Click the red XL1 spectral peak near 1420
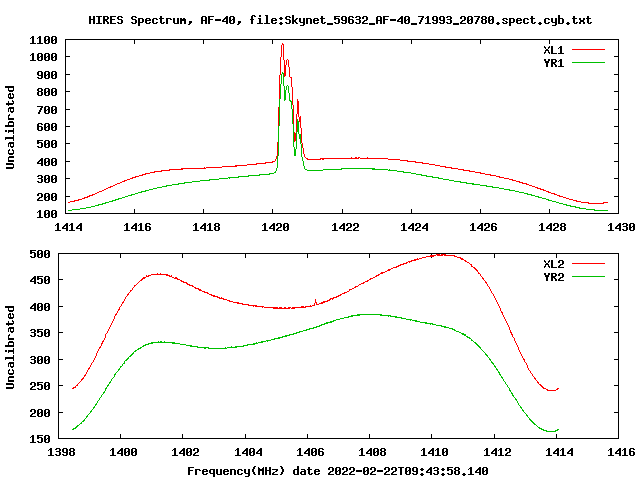Screen dimensions: 640x480 click(x=282, y=45)
